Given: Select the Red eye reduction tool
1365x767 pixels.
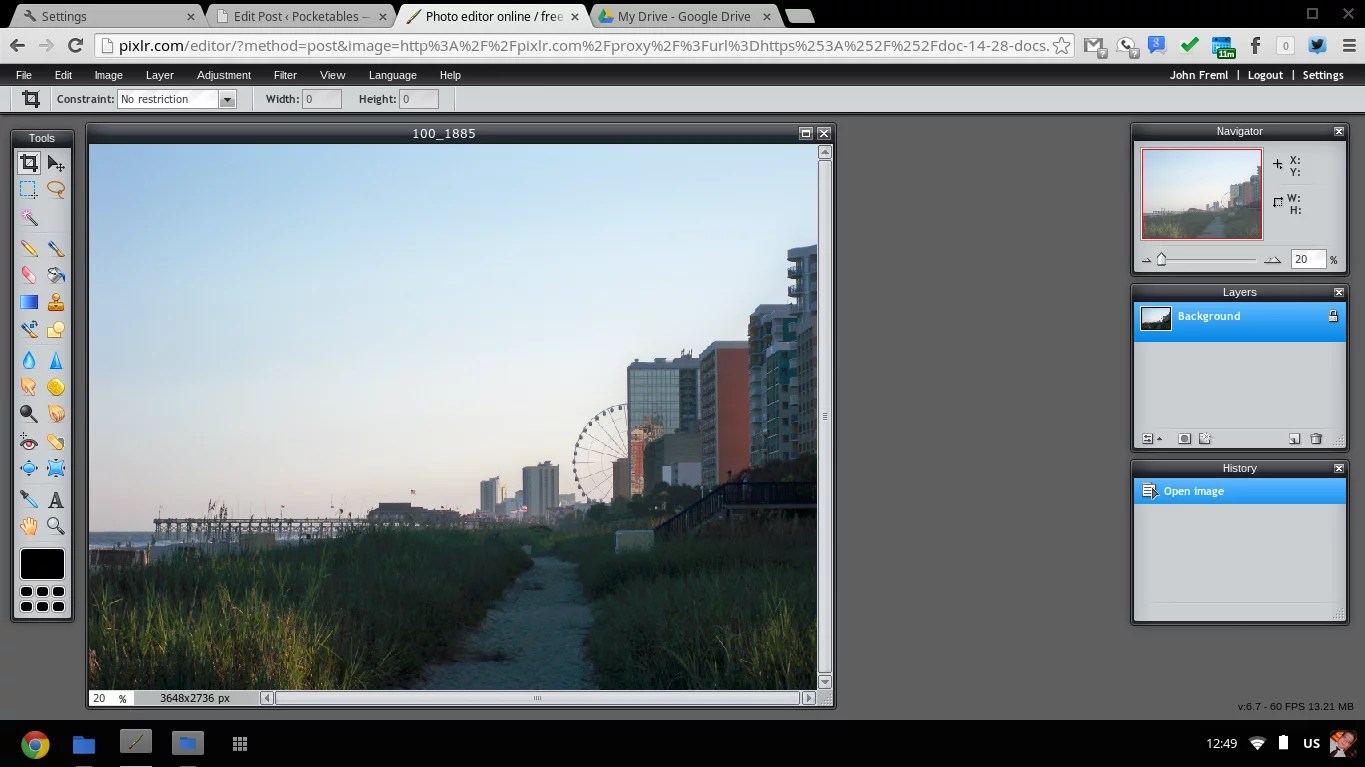Looking at the screenshot, I should point(29,441).
